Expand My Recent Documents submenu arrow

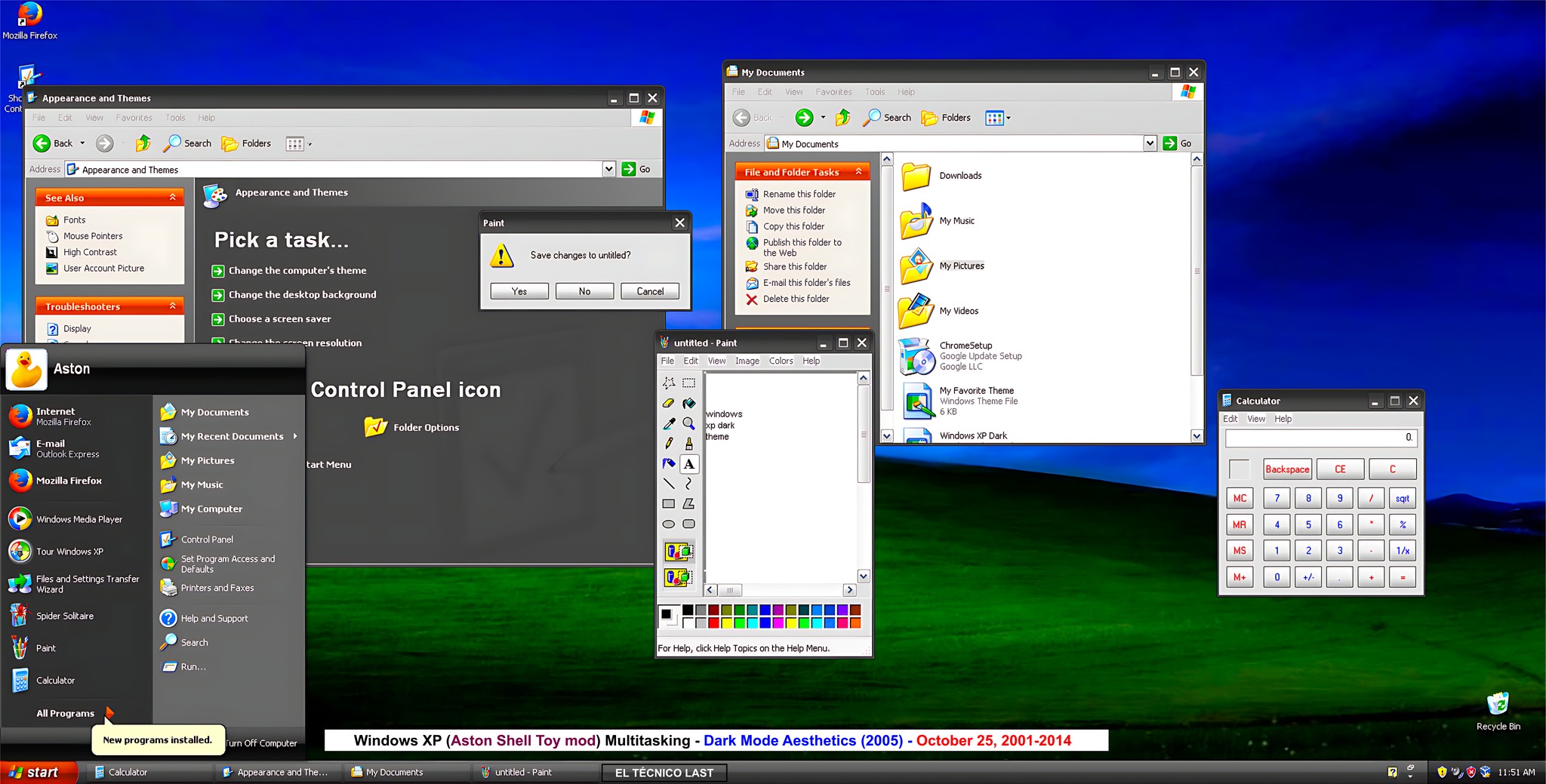[x=295, y=436]
